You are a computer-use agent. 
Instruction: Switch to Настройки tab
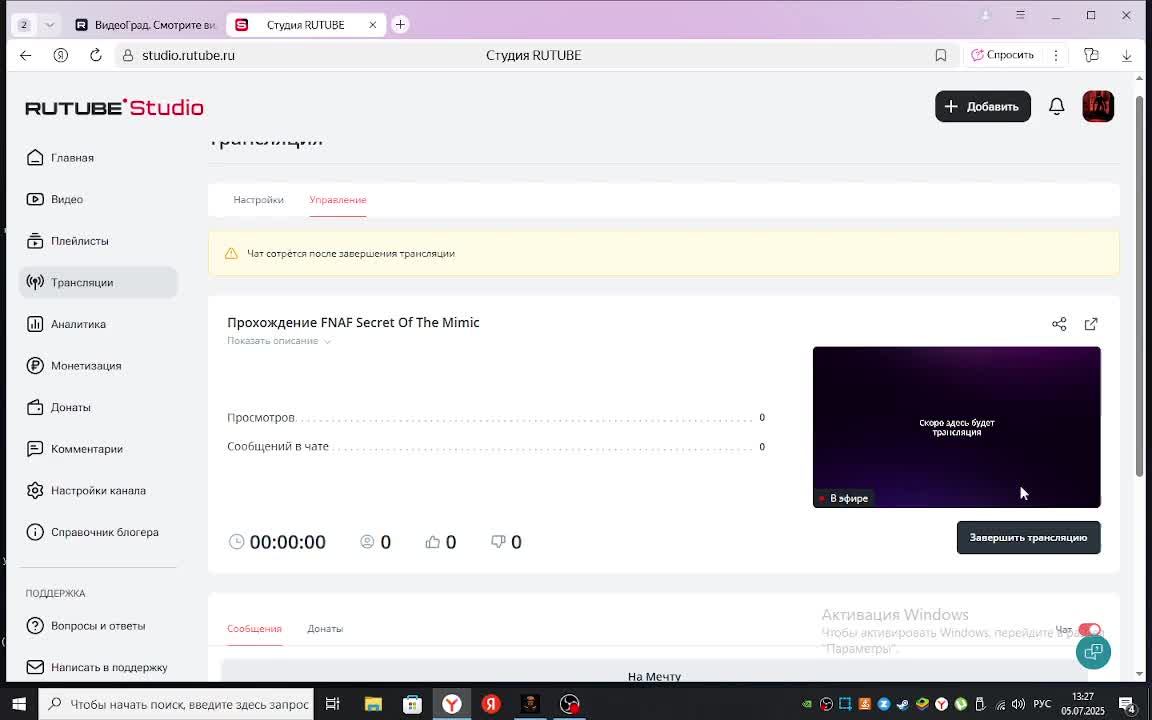(259, 200)
